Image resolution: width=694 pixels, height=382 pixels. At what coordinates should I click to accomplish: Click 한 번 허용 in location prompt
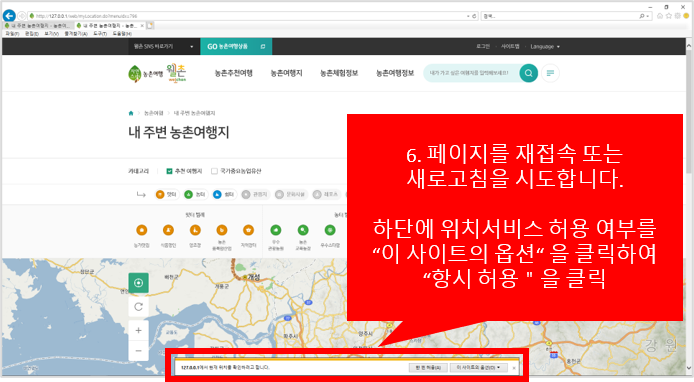pyautogui.click(x=428, y=367)
